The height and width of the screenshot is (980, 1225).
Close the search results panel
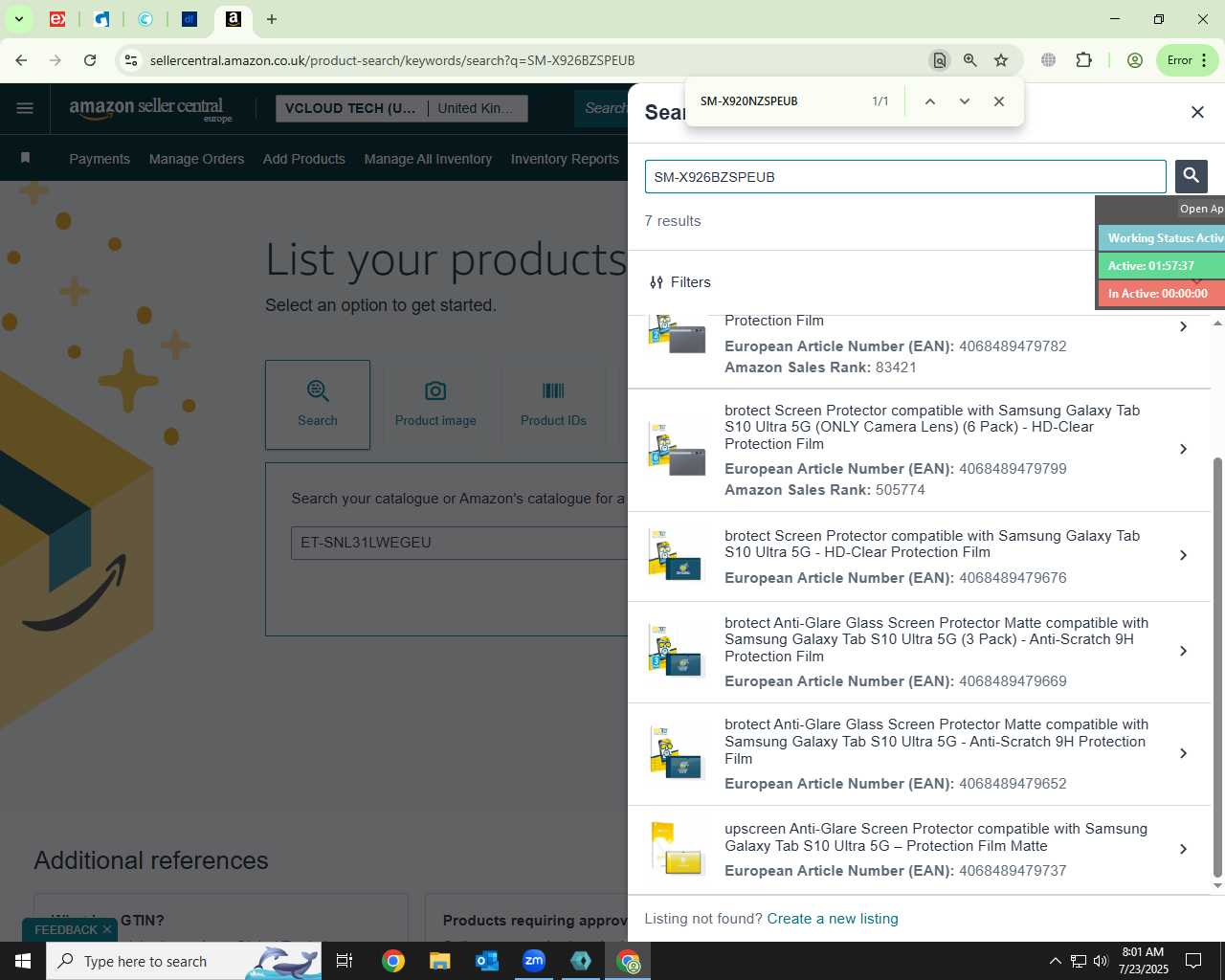1197,112
